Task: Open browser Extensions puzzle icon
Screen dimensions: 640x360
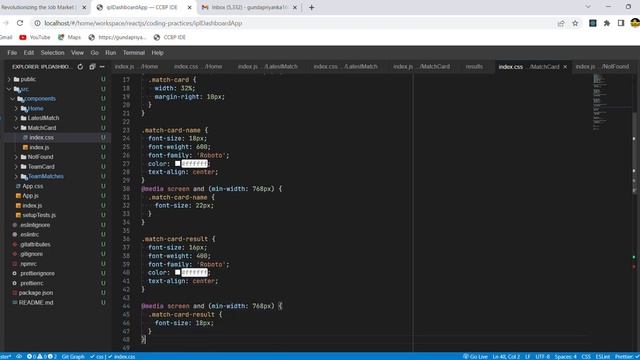Action: (x=607, y=23)
